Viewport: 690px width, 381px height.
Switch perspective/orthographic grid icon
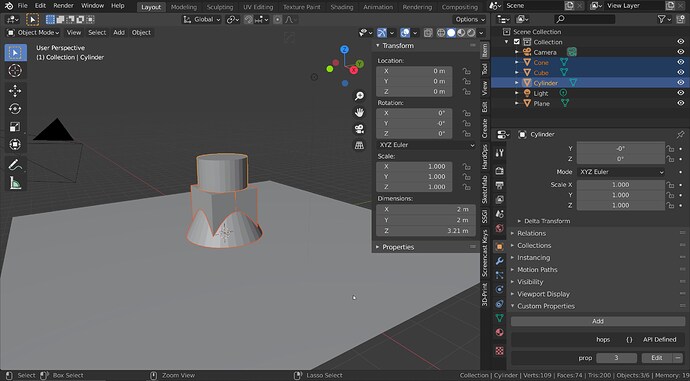(x=360, y=145)
